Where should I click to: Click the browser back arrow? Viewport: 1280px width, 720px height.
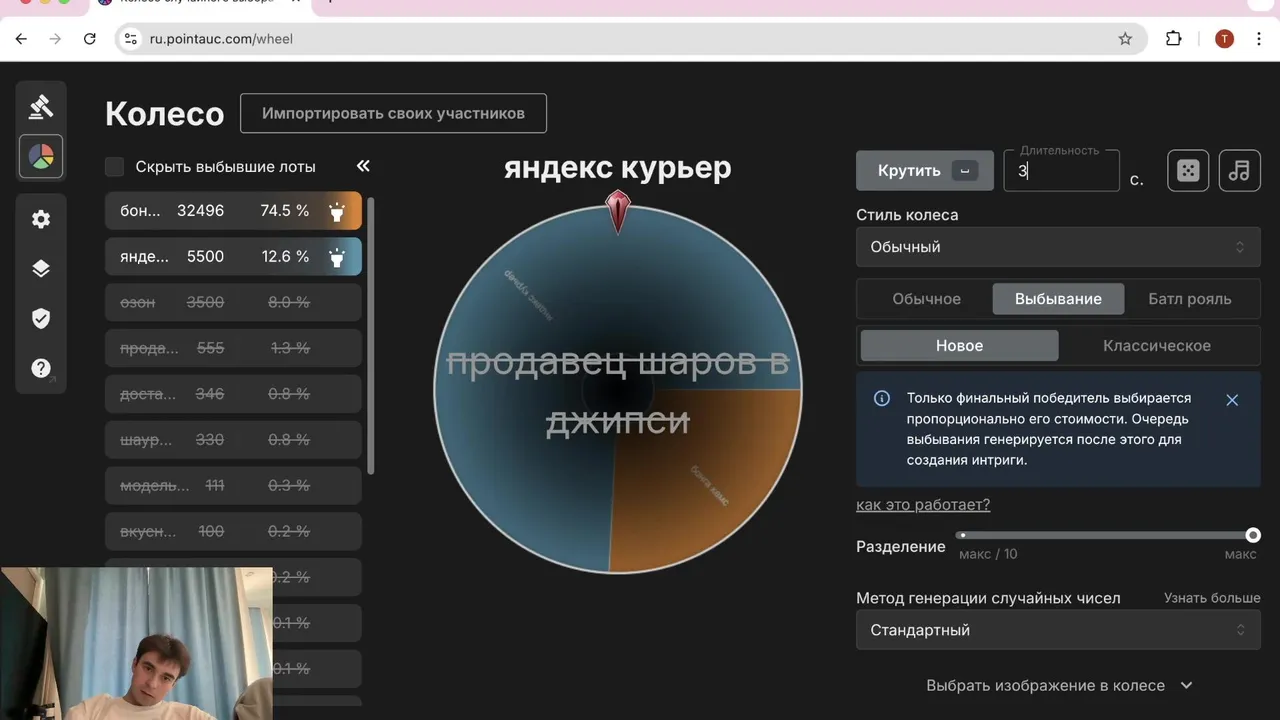point(21,39)
